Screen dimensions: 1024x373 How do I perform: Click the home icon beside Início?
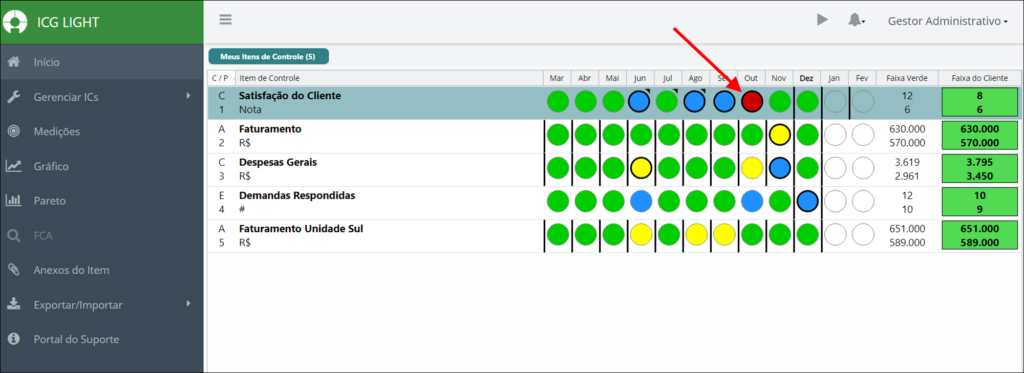point(13,62)
